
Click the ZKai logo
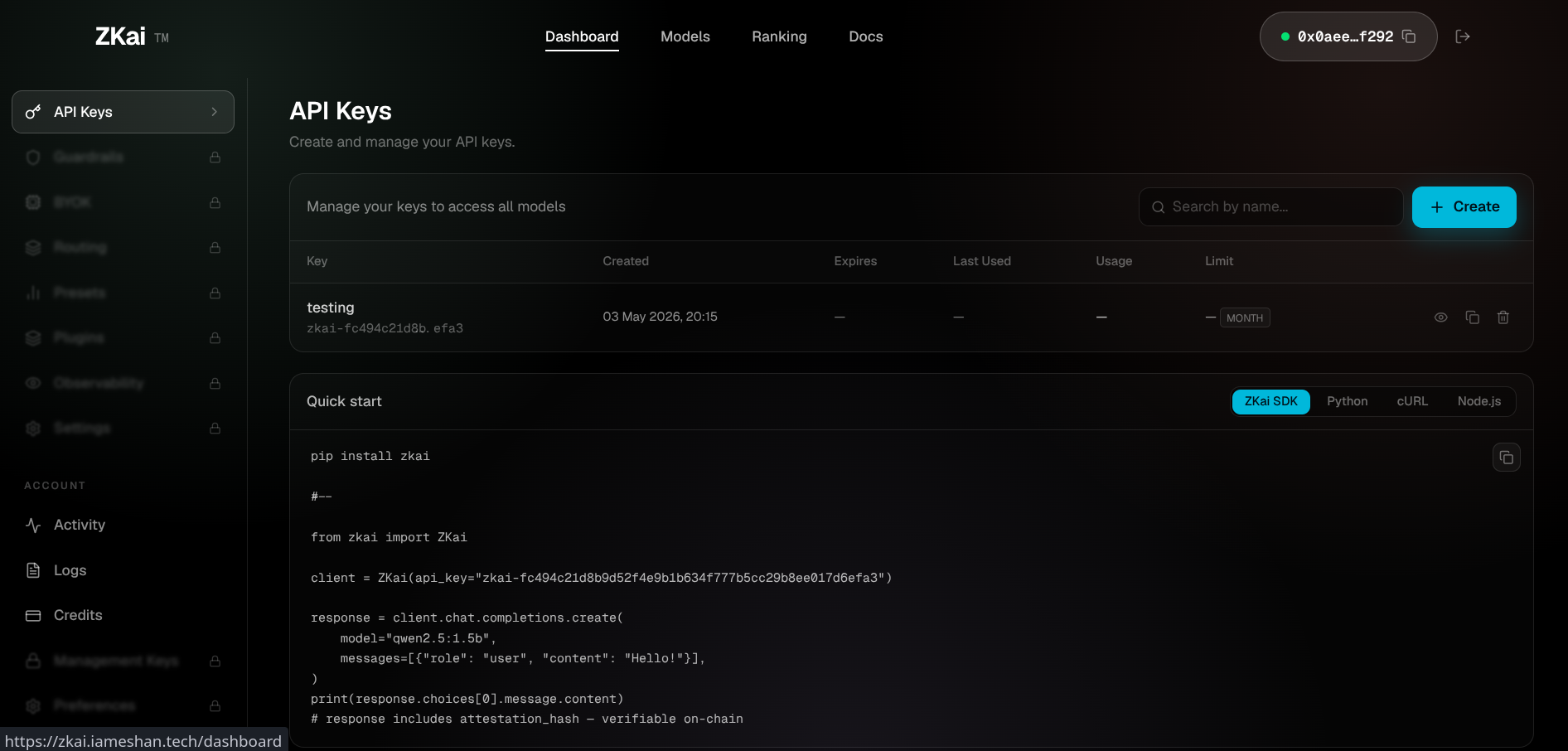(x=121, y=36)
